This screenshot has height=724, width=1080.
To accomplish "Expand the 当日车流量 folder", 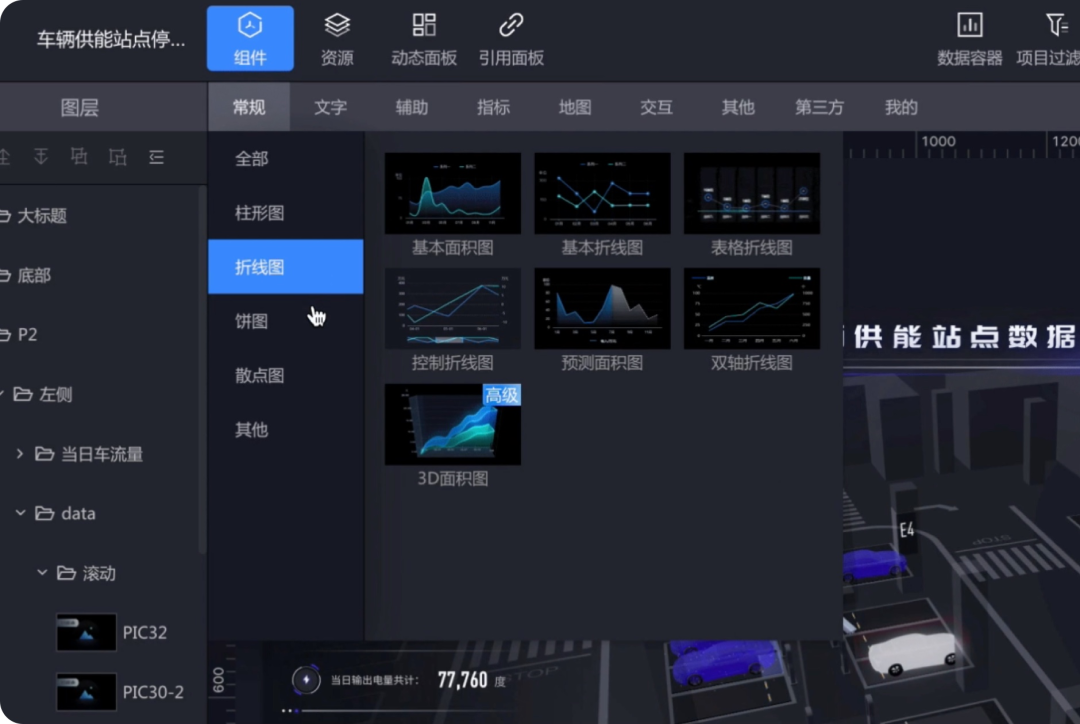I will coord(20,453).
